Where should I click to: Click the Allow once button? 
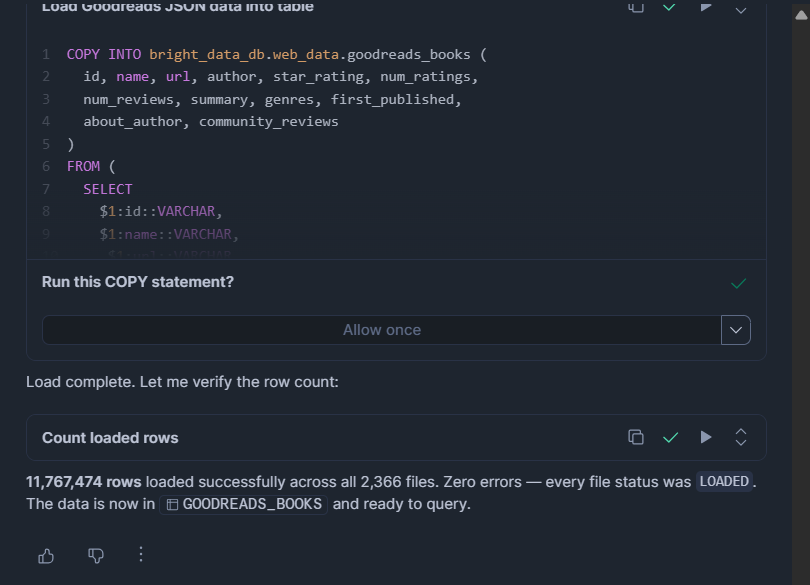pyautogui.click(x=382, y=330)
